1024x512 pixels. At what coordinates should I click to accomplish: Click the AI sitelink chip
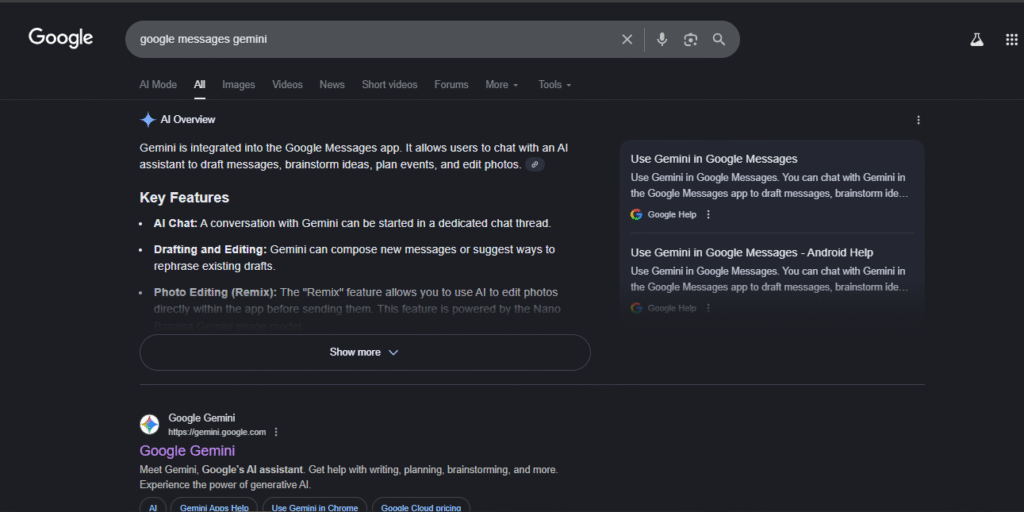pyautogui.click(x=153, y=507)
